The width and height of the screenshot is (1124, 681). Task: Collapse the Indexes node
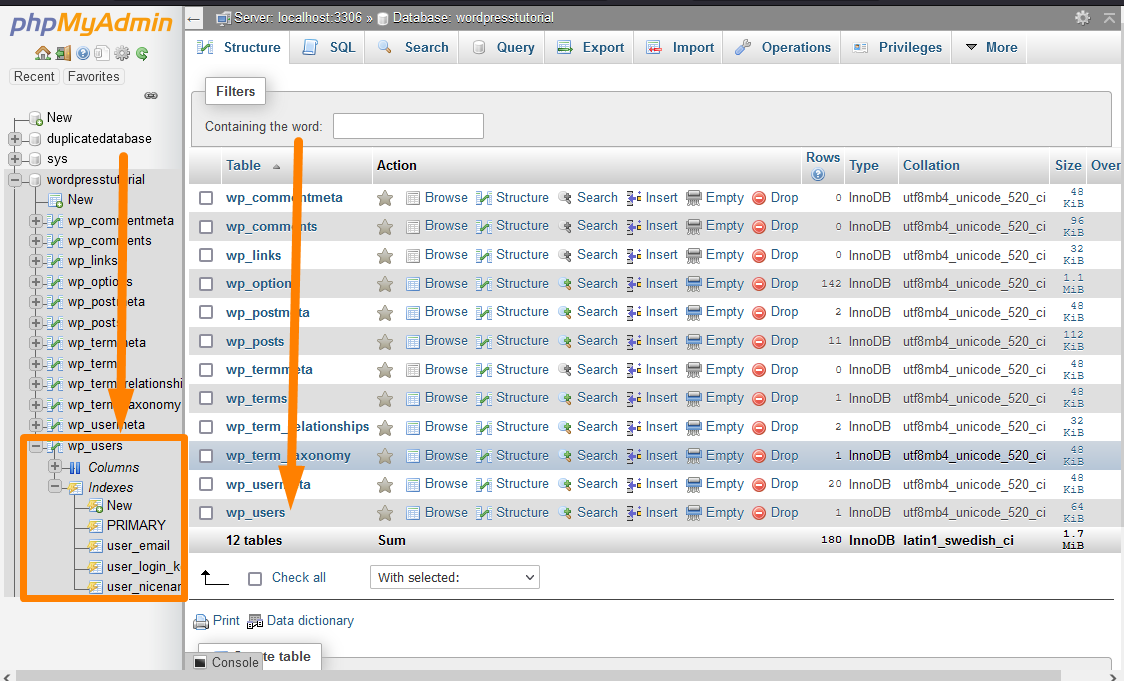coord(55,487)
